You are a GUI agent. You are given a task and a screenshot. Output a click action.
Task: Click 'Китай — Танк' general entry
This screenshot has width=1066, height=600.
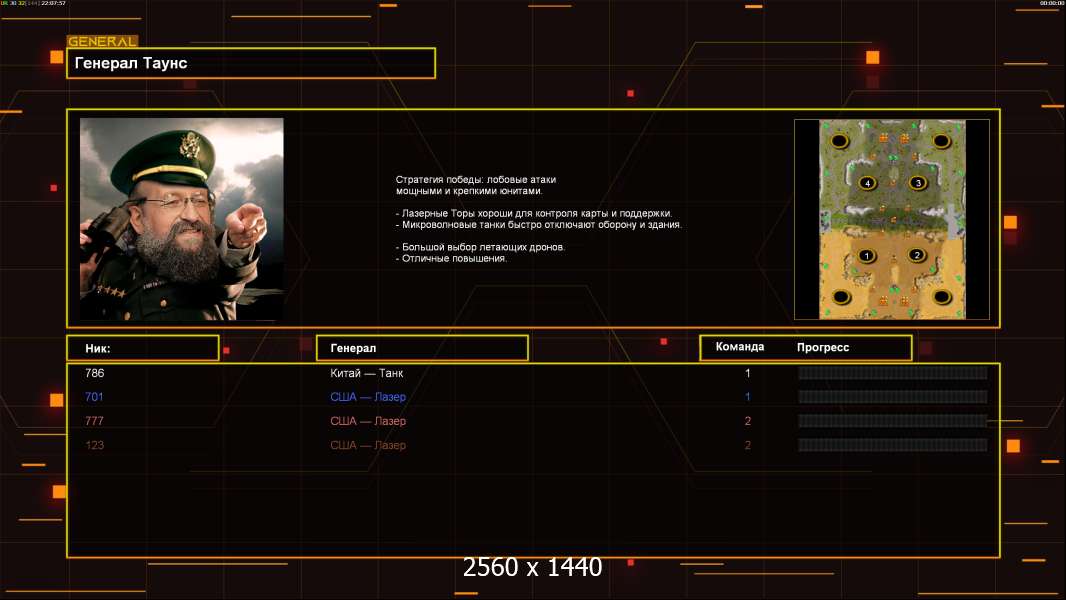pos(366,373)
